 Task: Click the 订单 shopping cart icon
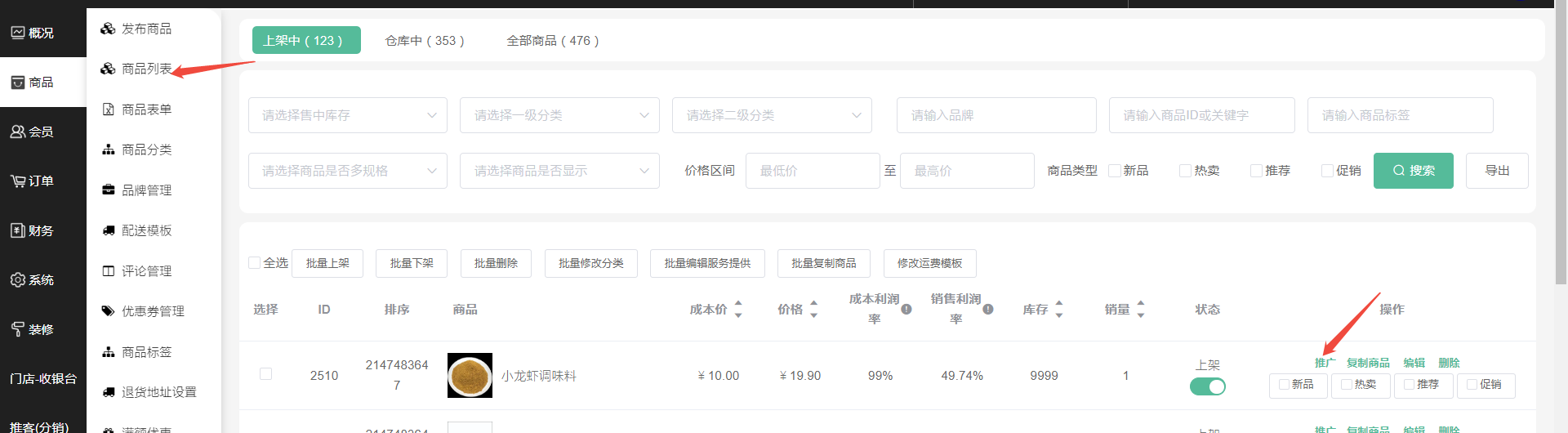click(x=18, y=181)
